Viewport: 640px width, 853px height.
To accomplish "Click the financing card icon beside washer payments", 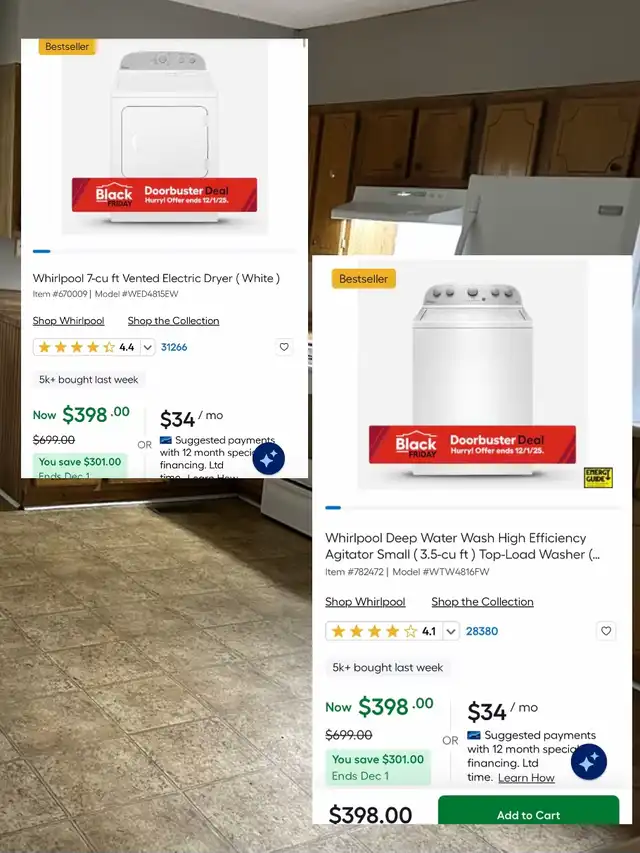I will coord(473,735).
